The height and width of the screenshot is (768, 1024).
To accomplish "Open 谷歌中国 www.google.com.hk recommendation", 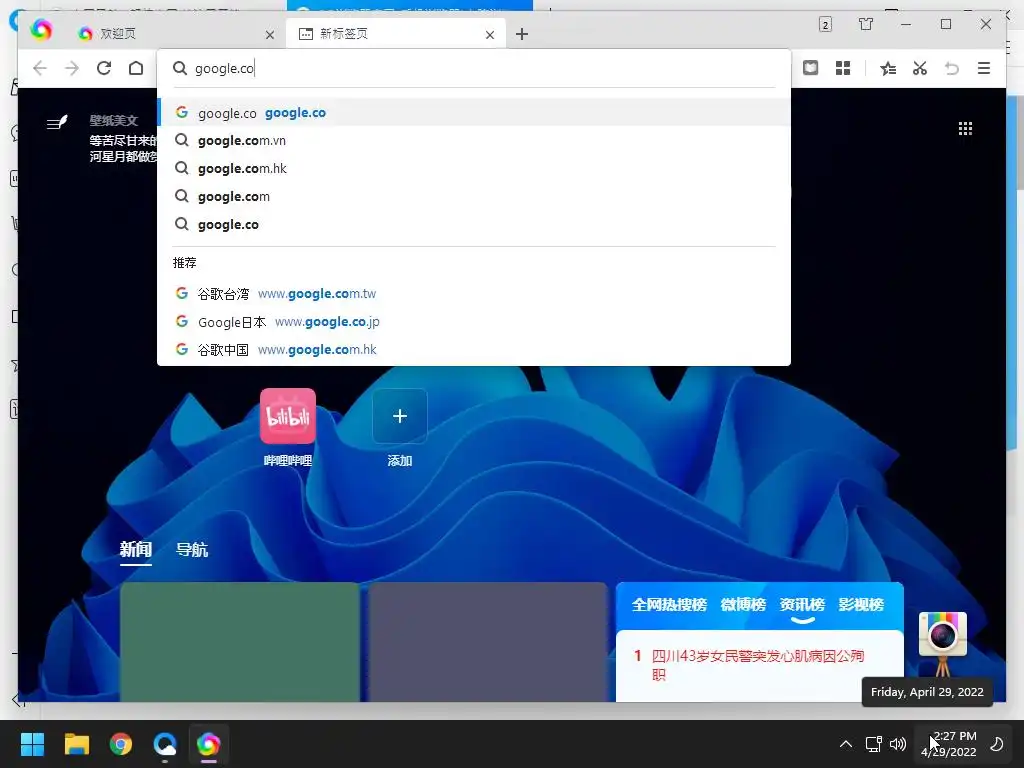I will (473, 350).
